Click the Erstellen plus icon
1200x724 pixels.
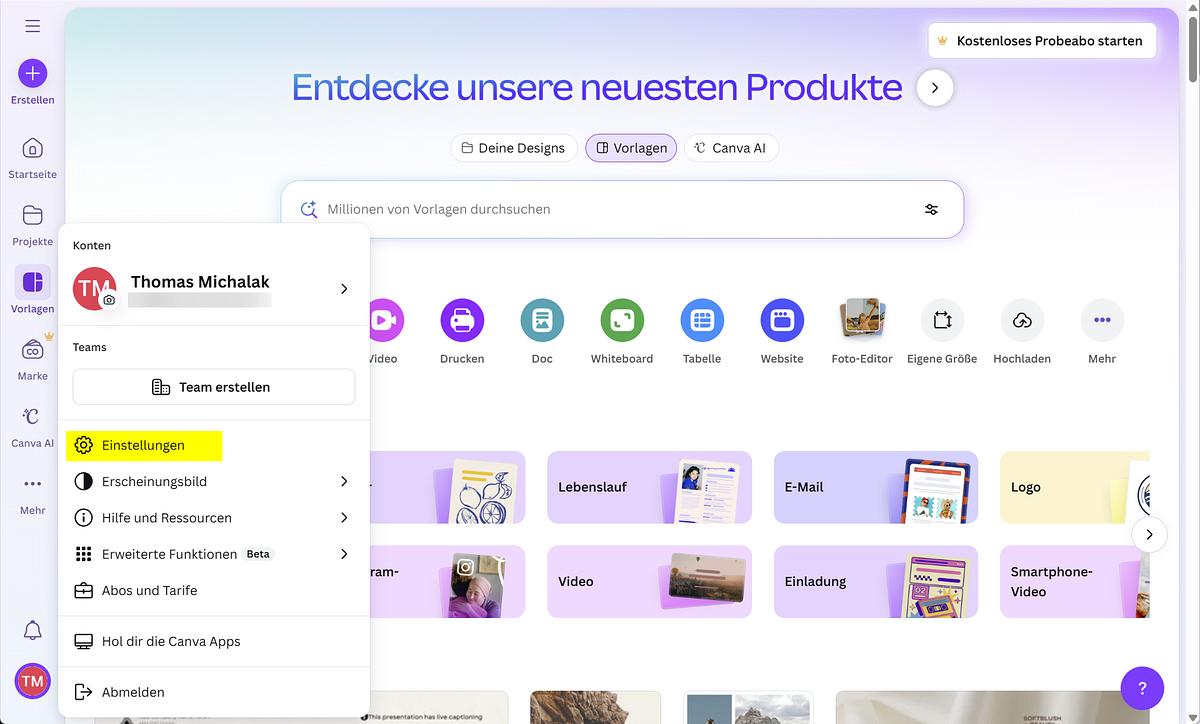(33, 73)
